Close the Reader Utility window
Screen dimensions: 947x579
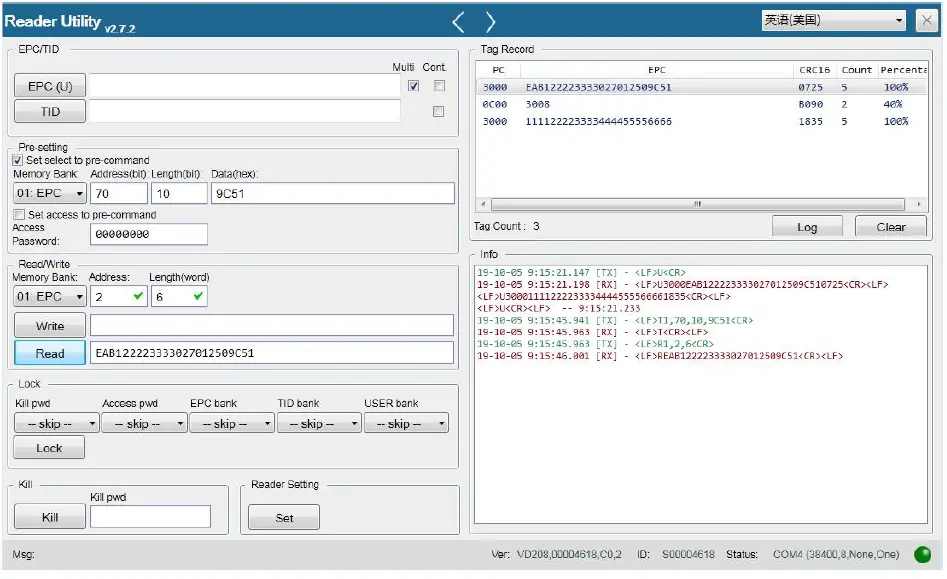(x=926, y=20)
